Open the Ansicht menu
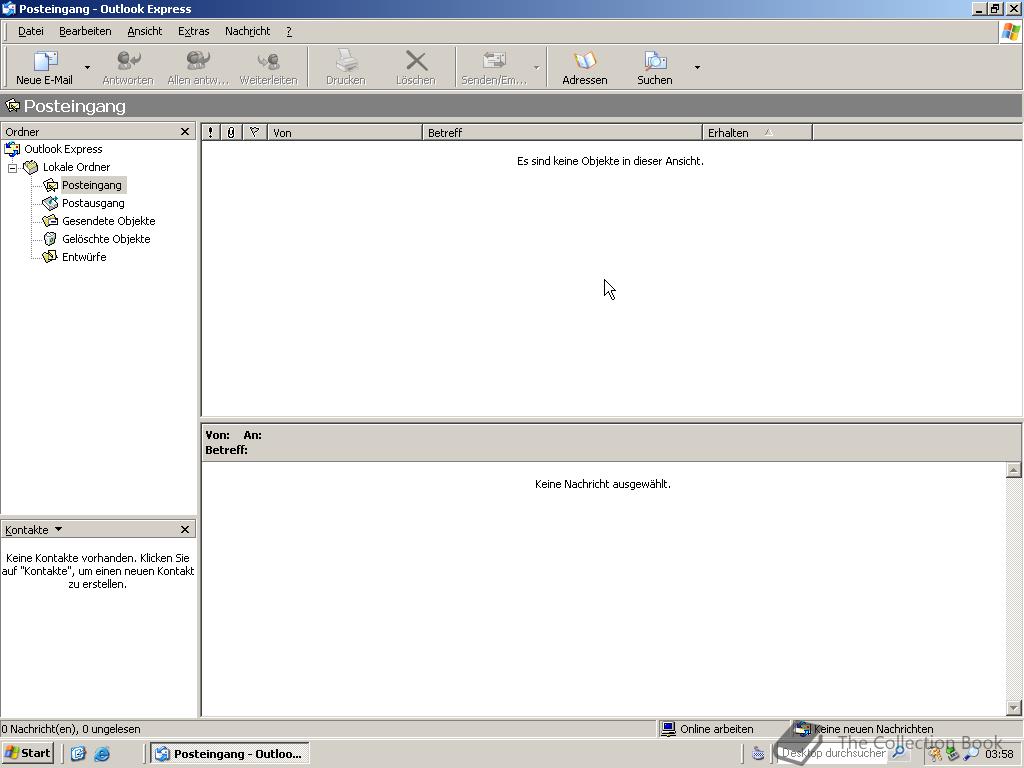This screenshot has height=768, width=1024. [x=144, y=31]
